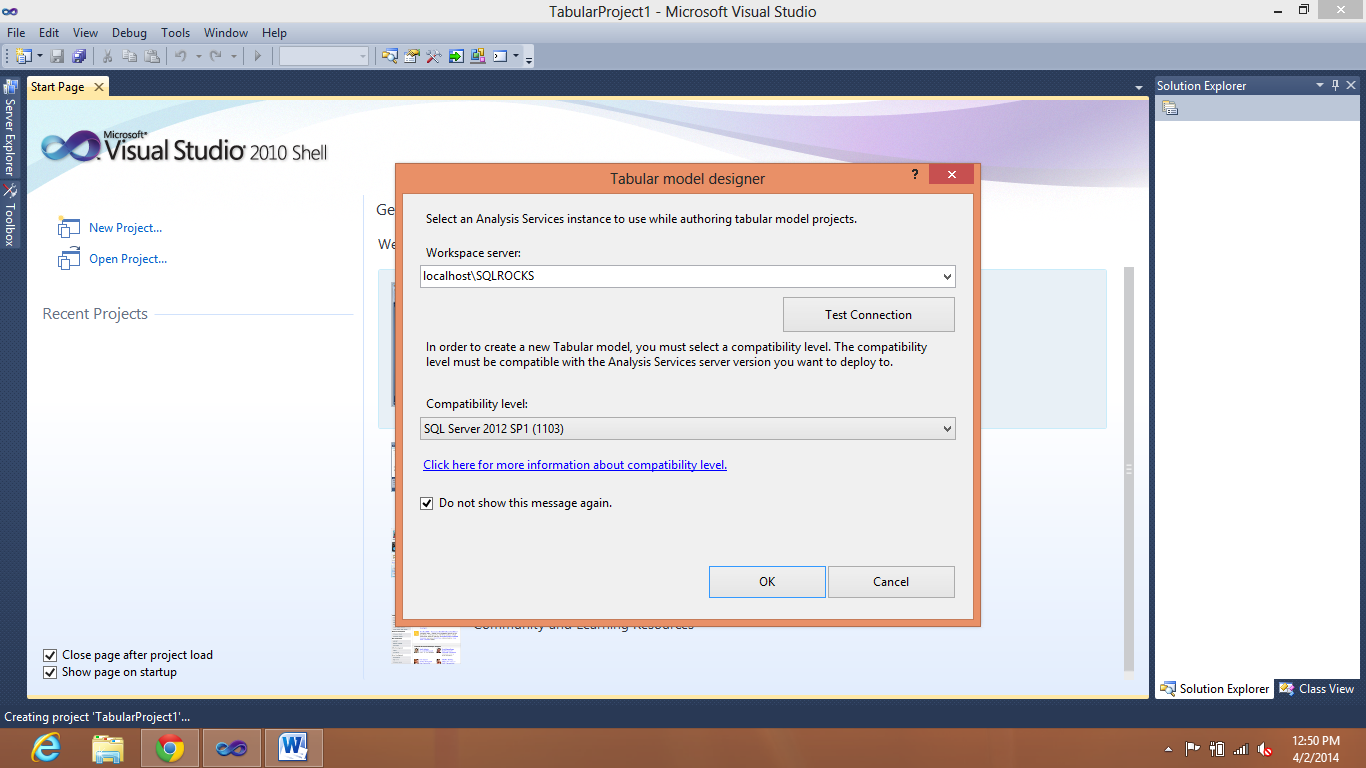Open Solution Explorer window position dropdown
Screen dimensions: 1366x768
1320,86
